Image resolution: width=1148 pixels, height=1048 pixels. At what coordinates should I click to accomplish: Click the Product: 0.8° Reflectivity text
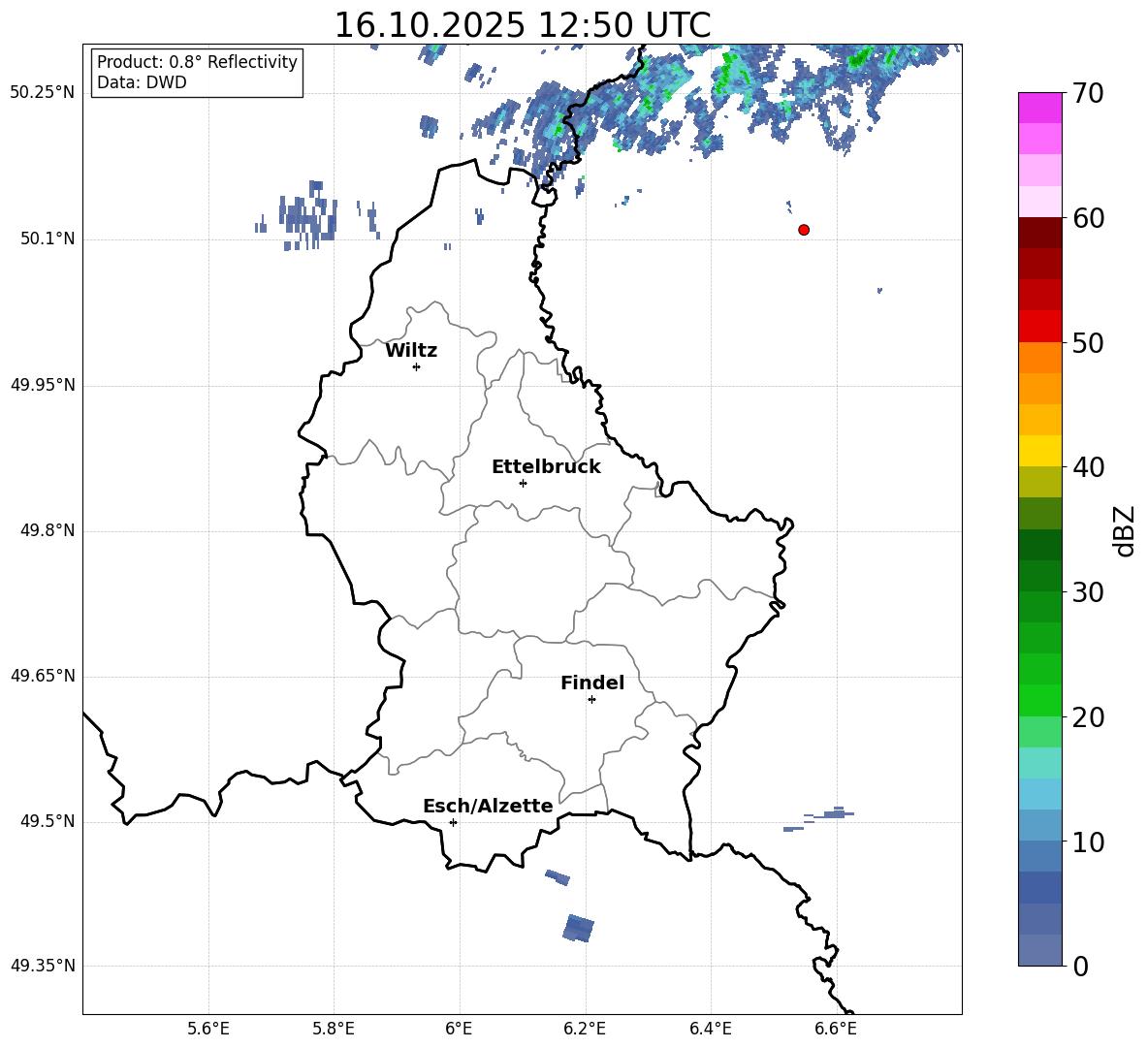click(197, 62)
